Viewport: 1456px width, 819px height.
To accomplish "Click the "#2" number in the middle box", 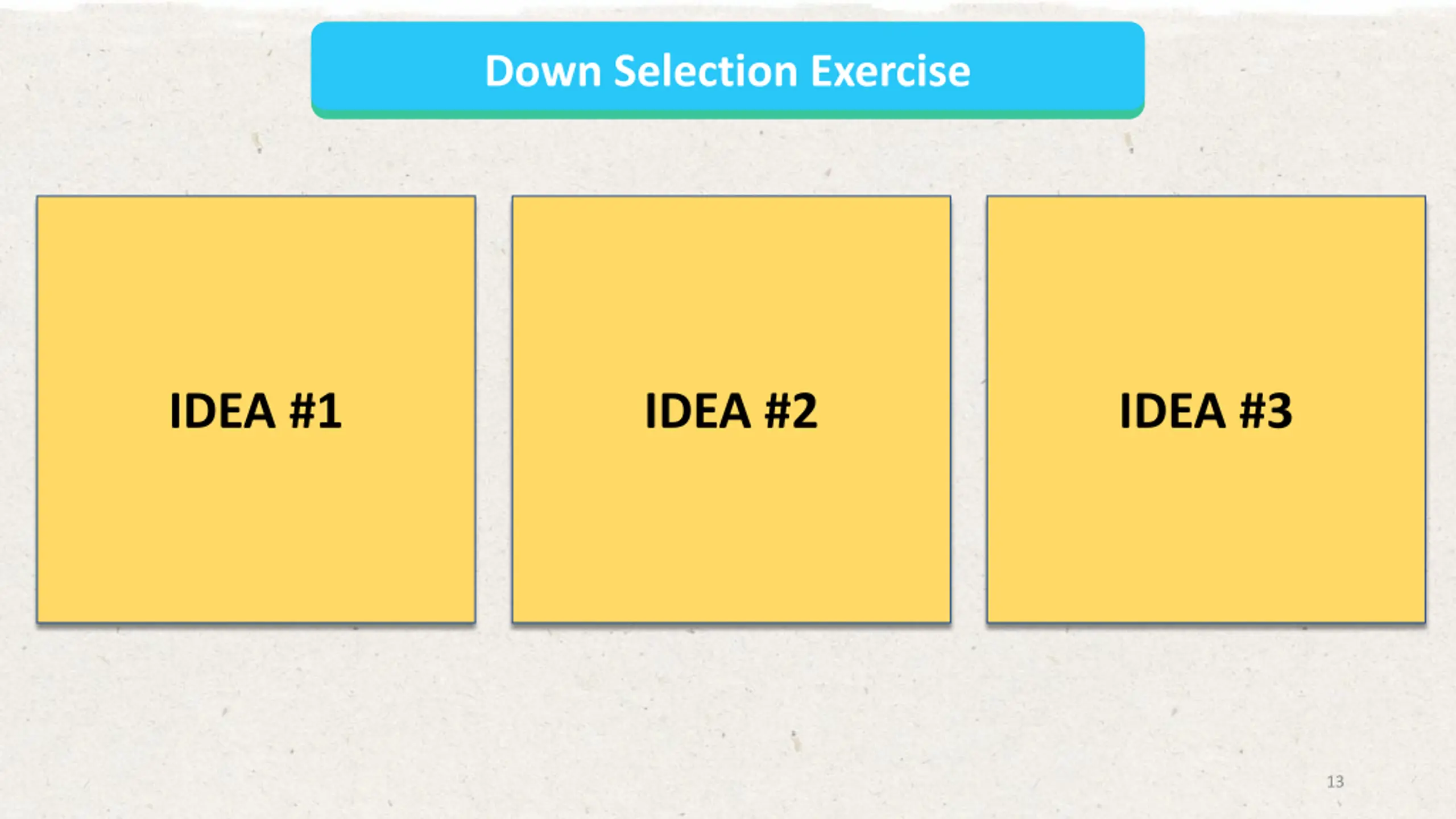I will point(791,411).
